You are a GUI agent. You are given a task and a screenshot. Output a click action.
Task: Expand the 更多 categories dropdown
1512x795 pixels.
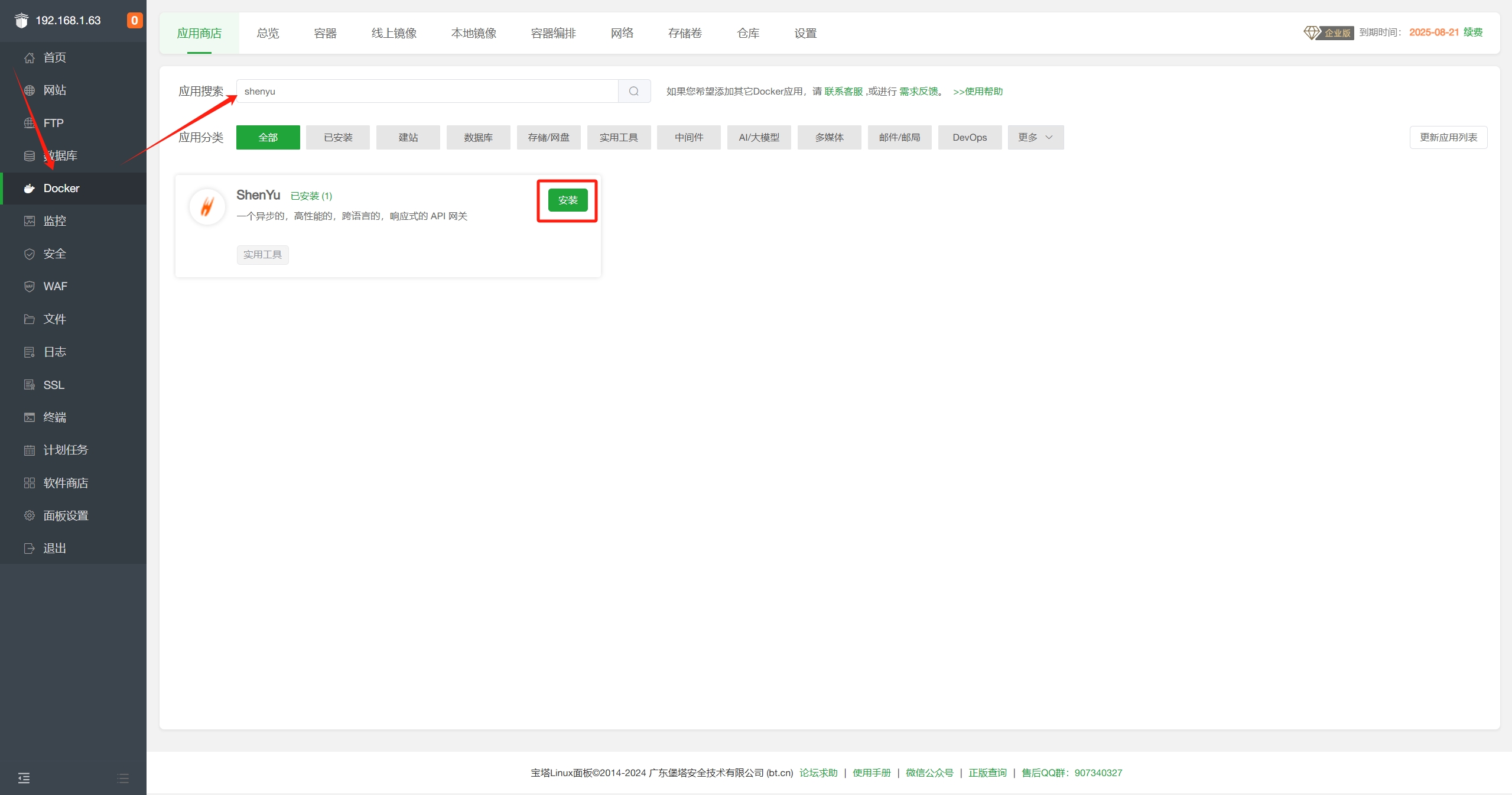1035,137
